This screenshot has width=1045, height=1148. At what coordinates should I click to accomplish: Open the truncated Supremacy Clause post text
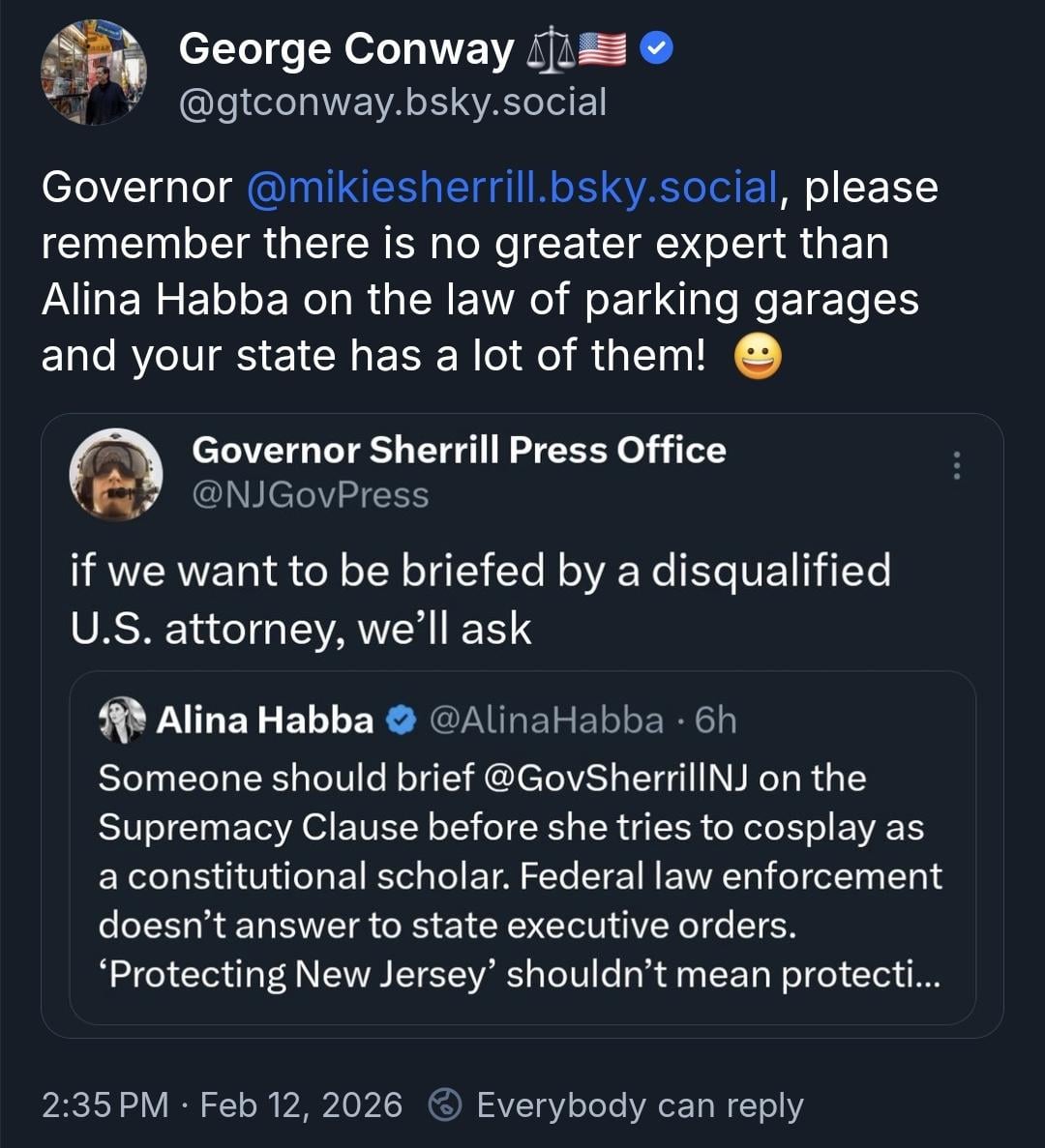pyautogui.click(x=520, y=876)
